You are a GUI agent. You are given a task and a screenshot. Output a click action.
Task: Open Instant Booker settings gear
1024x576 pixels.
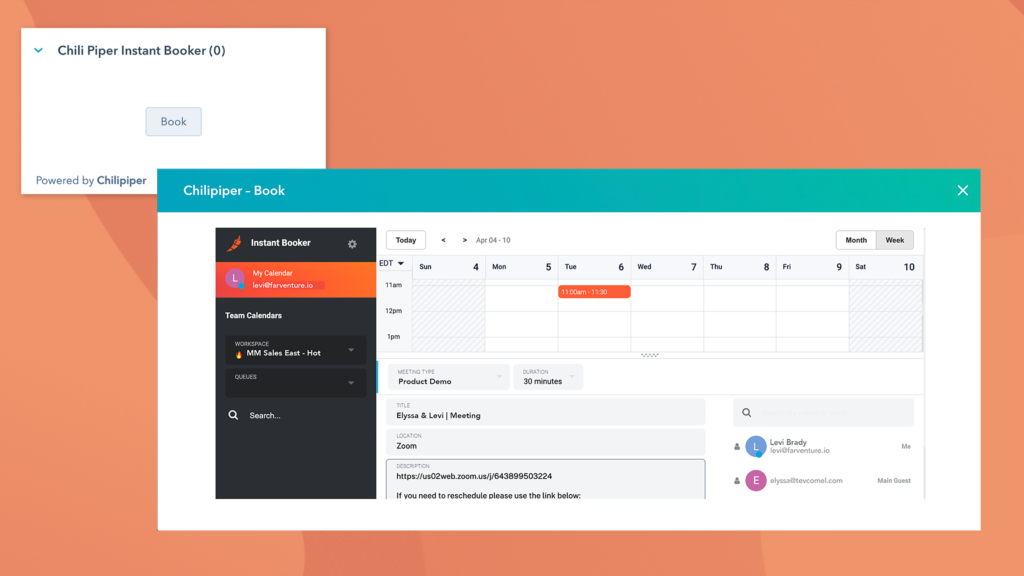pos(353,242)
